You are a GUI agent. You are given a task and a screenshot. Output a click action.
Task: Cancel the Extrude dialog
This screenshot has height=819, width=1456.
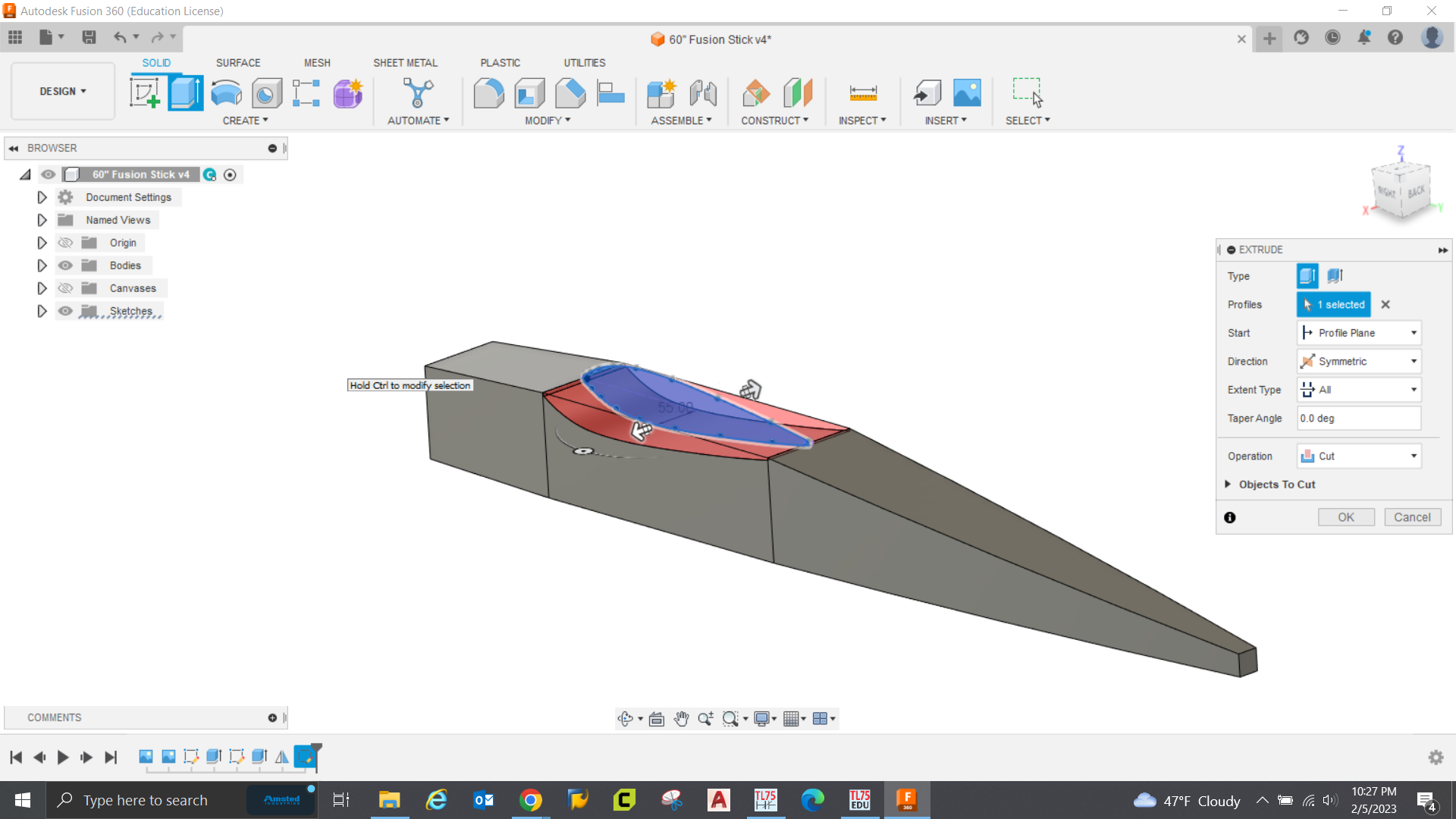(1412, 516)
